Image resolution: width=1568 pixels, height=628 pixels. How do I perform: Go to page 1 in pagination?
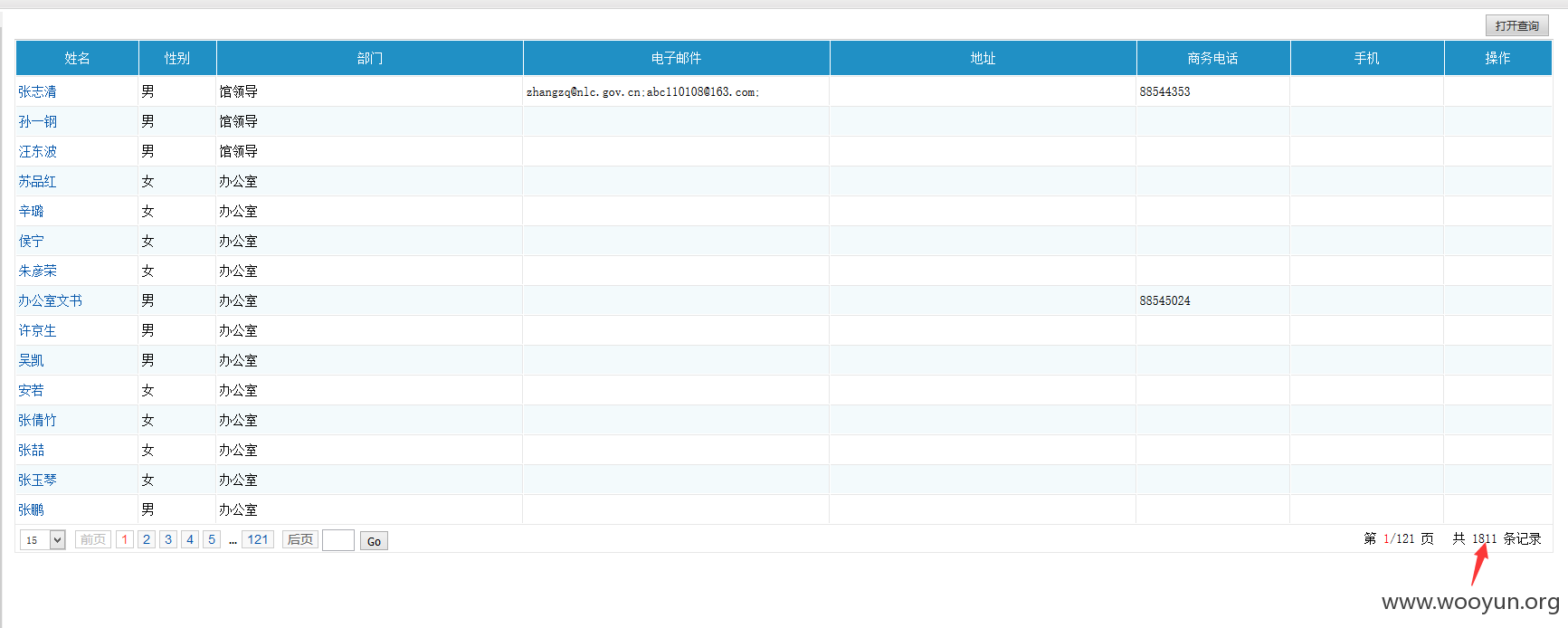125,539
